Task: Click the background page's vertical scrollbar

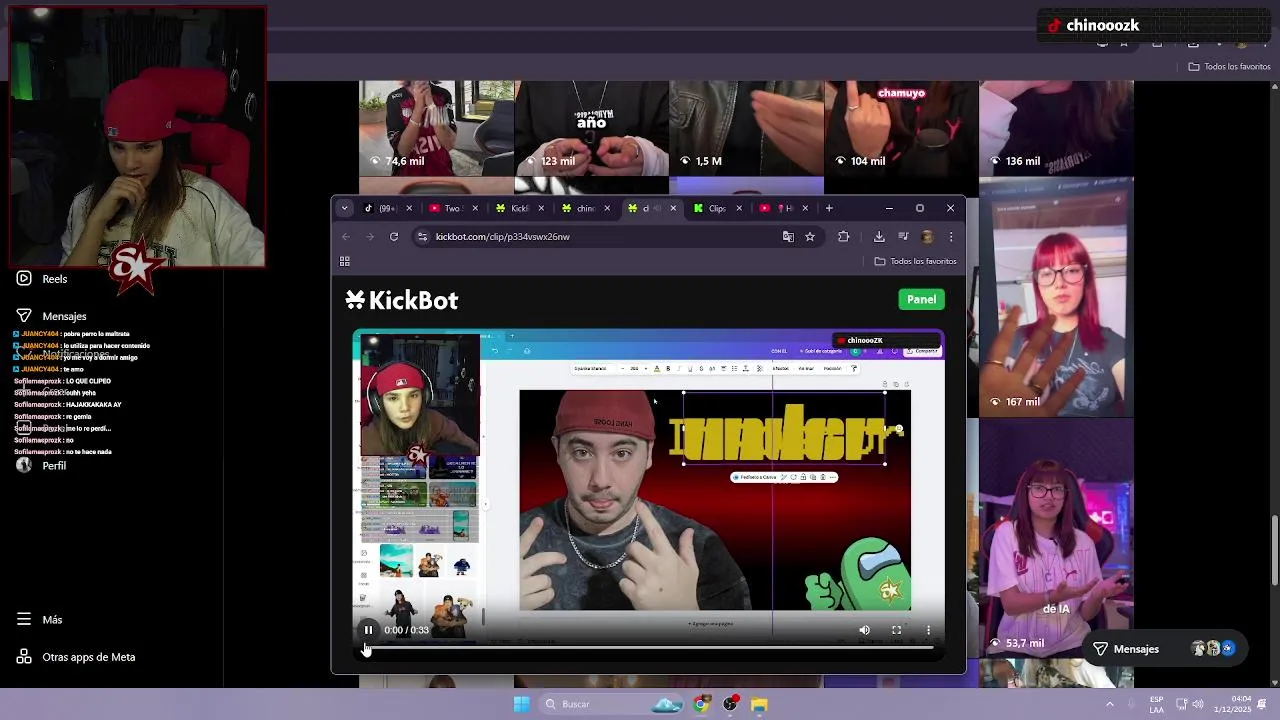Action: point(1275,550)
